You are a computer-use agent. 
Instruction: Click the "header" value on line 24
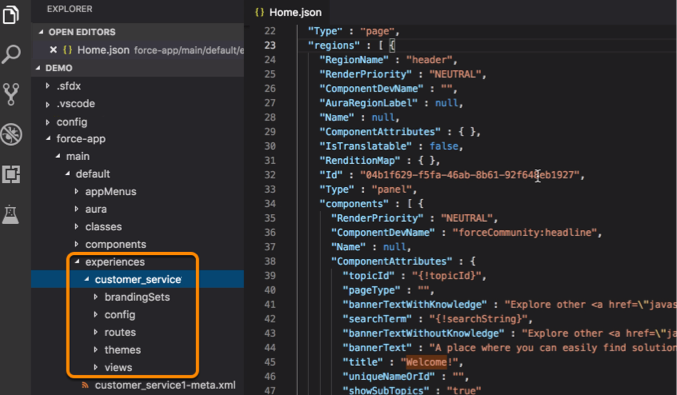(429, 60)
